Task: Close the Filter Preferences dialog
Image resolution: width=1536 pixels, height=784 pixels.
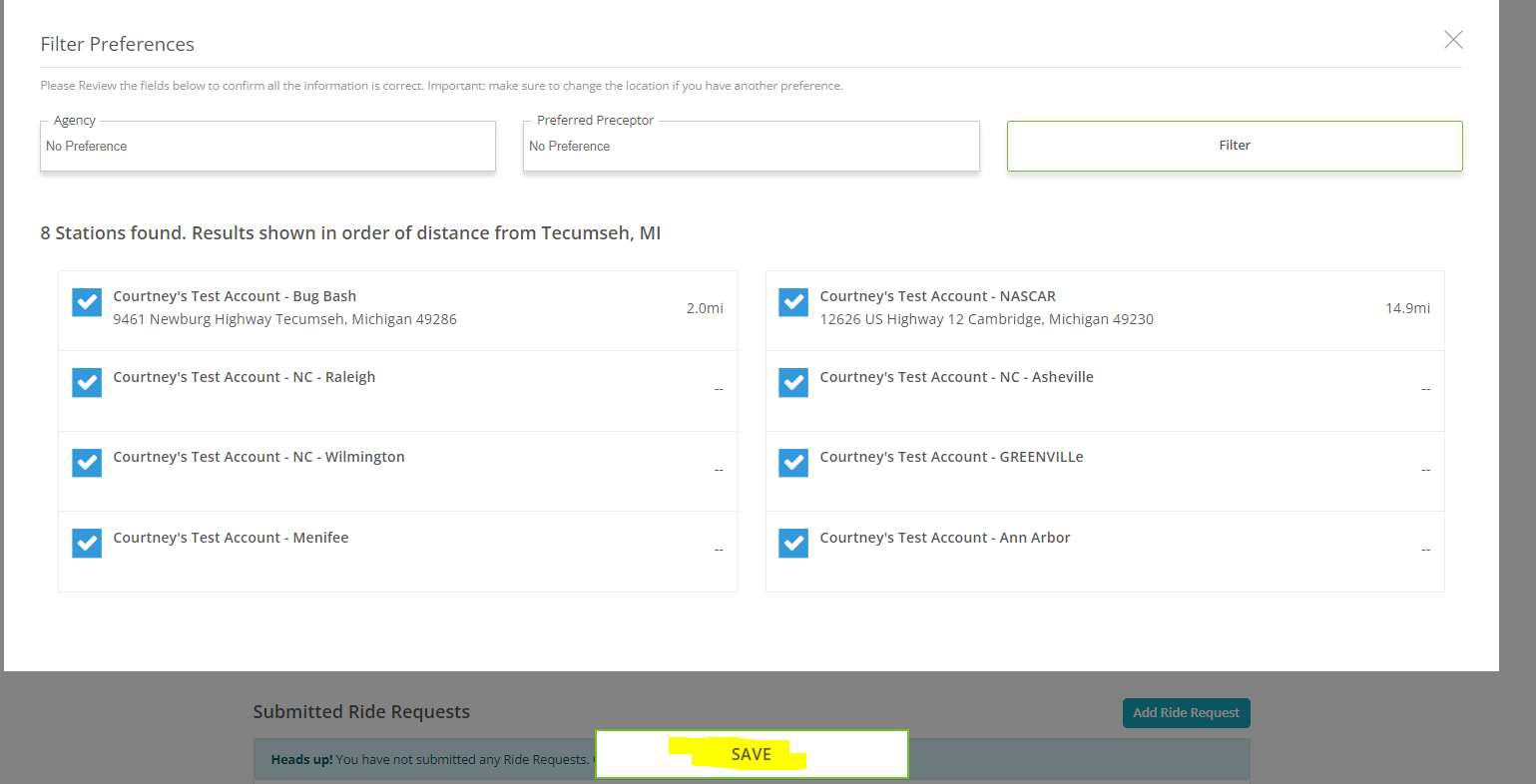Action: [x=1453, y=40]
